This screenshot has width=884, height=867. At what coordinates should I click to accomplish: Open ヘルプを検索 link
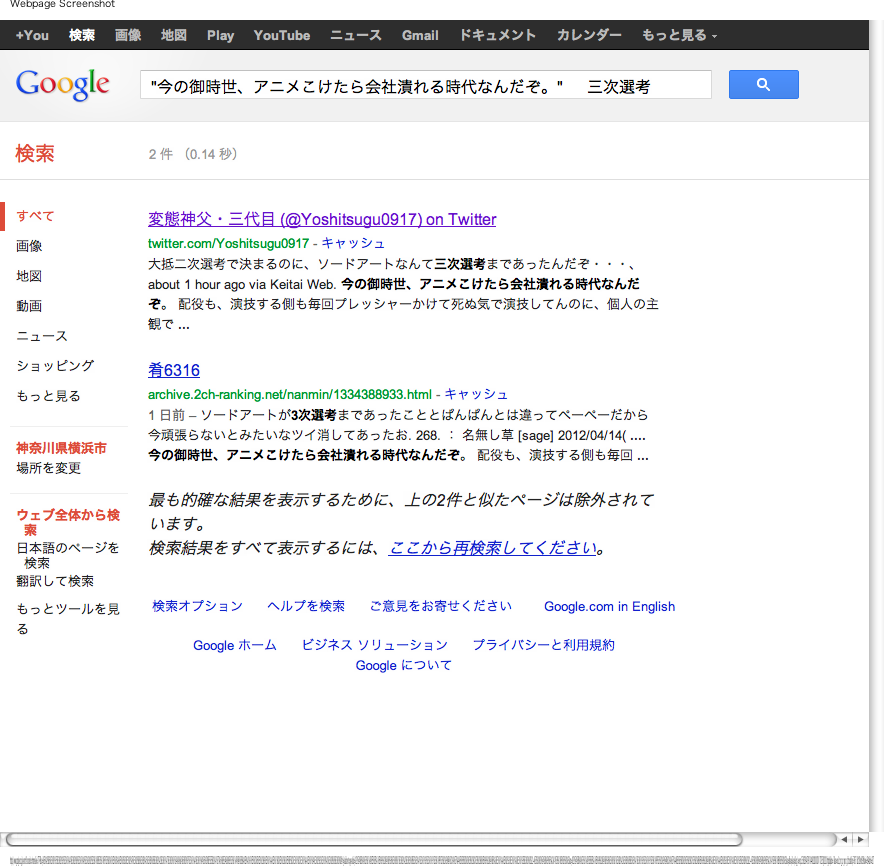[x=306, y=607]
